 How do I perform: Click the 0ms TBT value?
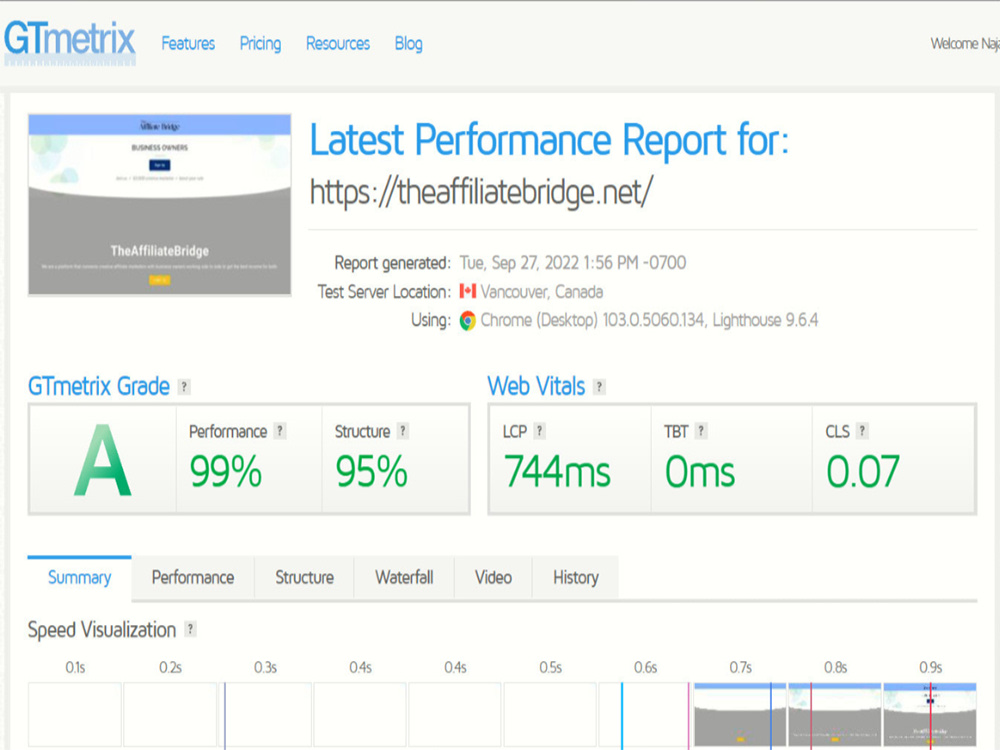700,472
